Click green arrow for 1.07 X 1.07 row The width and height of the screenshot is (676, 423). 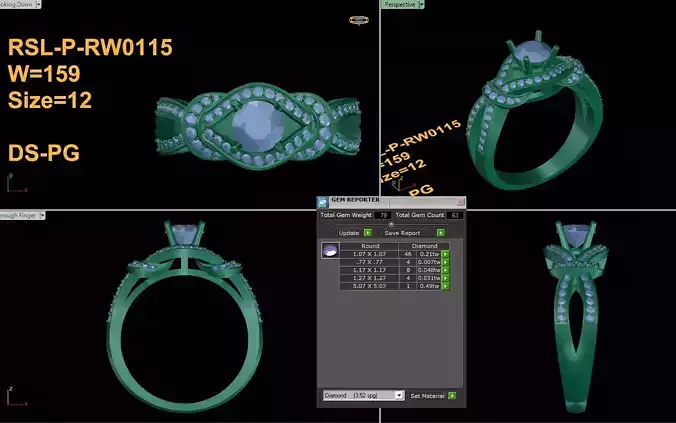[445, 254]
